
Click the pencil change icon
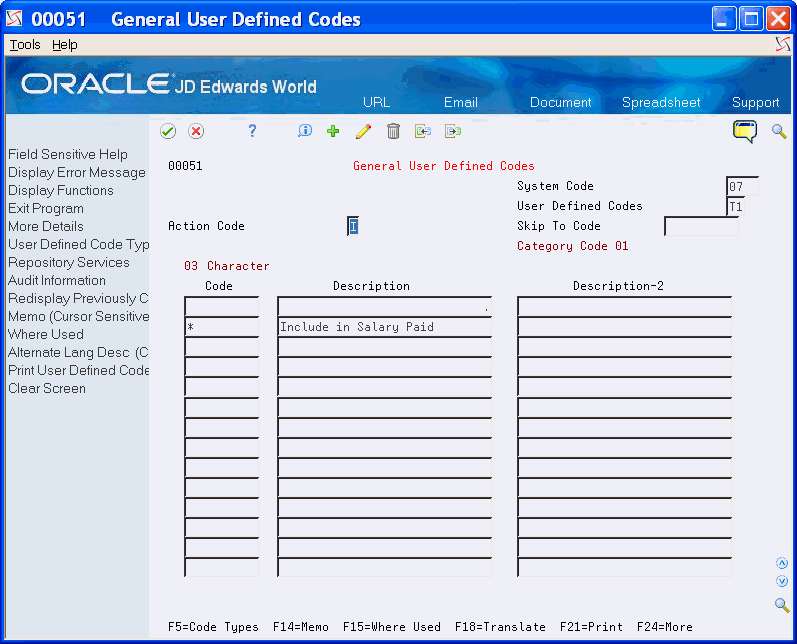coord(363,132)
